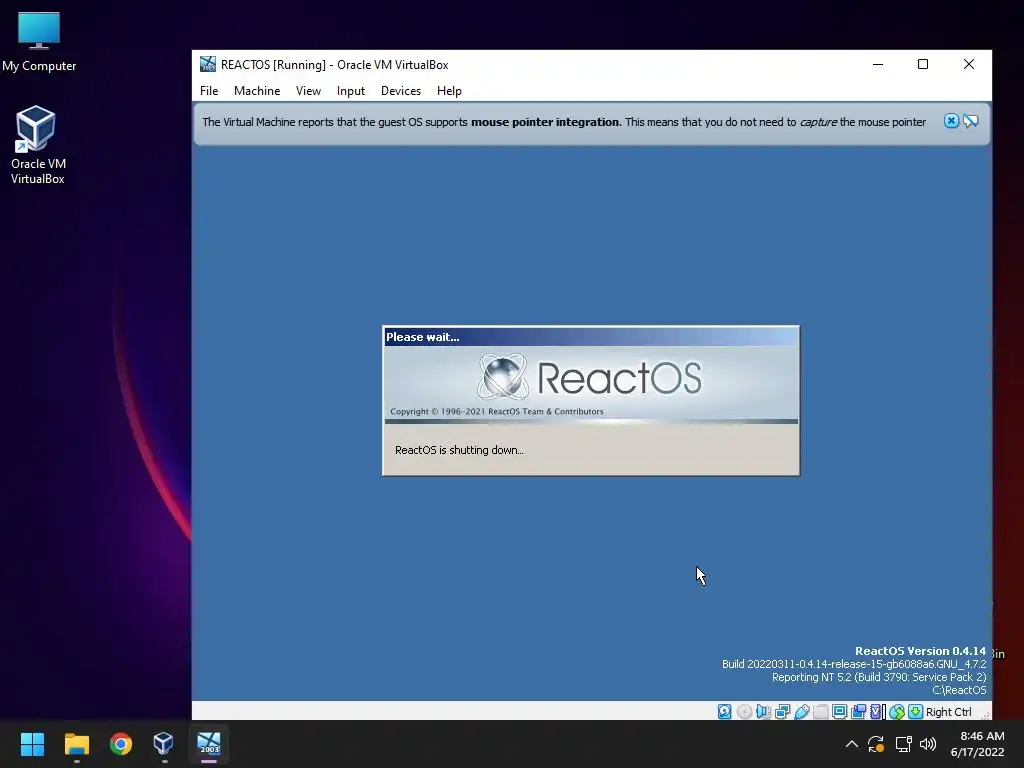Minimize the VirtualBox window

click(x=878, y=64)
